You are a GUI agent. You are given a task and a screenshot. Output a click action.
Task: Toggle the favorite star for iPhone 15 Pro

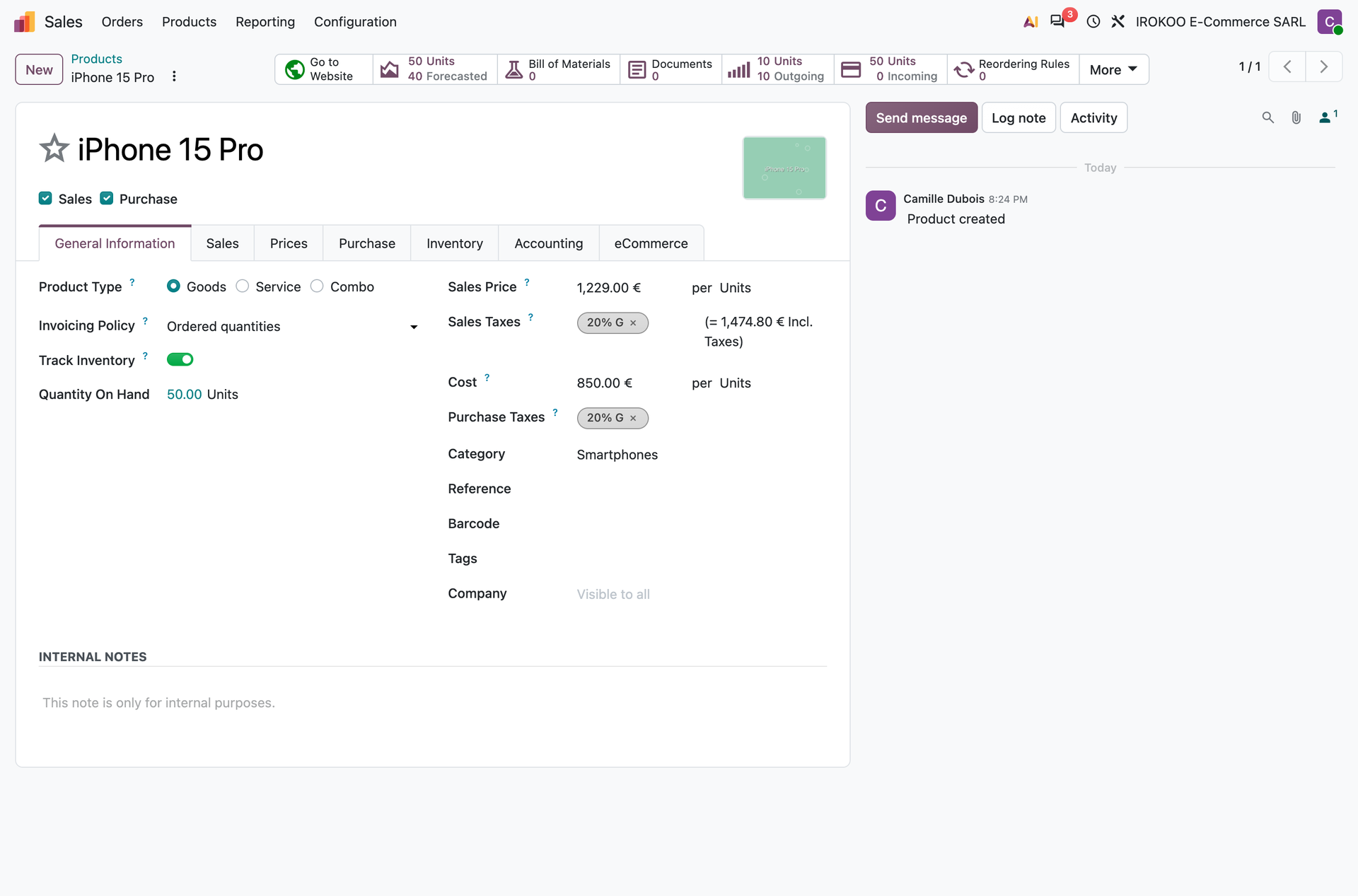(x=54, y=149)
